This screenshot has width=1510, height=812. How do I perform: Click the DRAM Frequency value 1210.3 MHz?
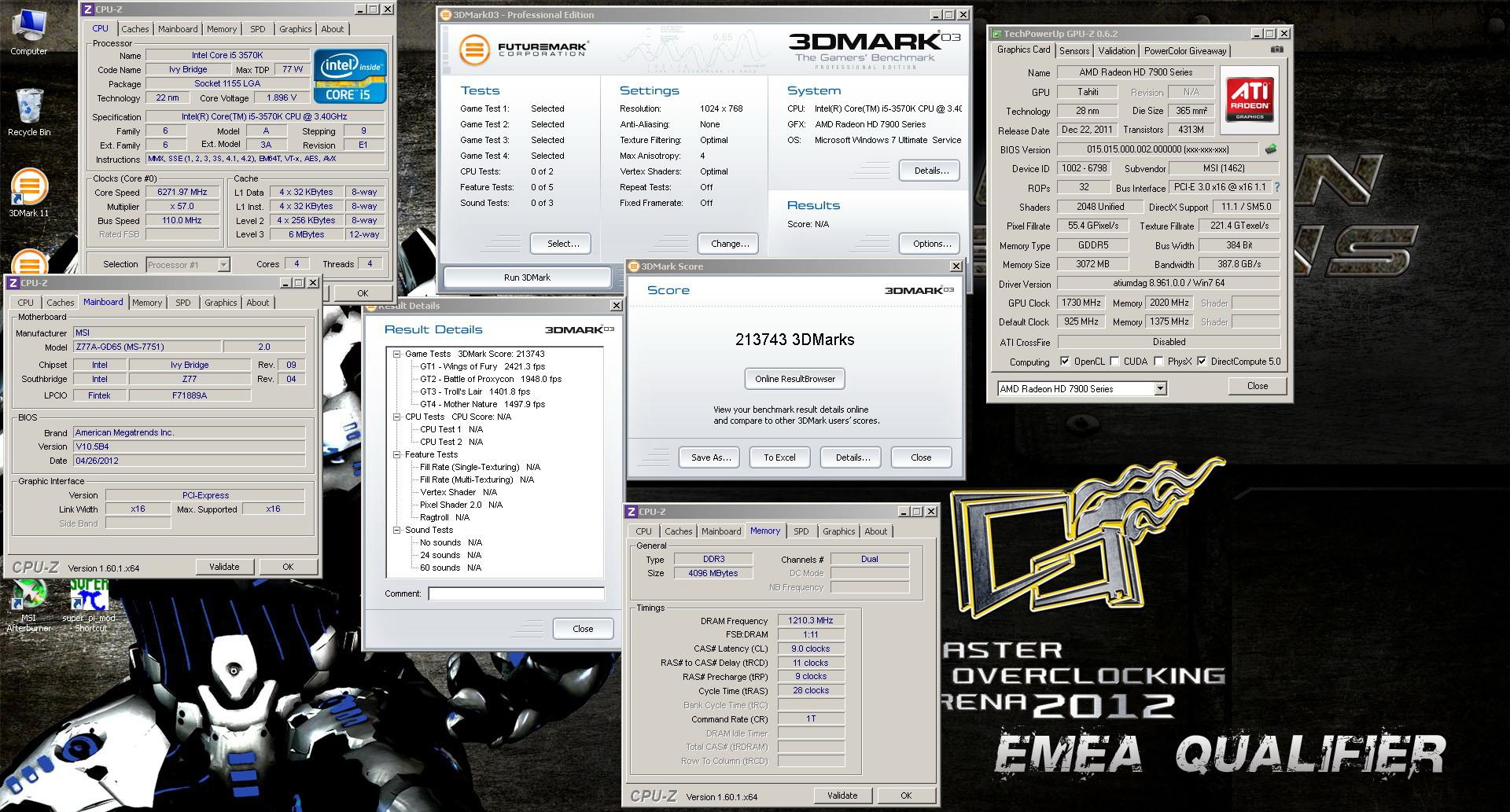[x=811, y=620]
